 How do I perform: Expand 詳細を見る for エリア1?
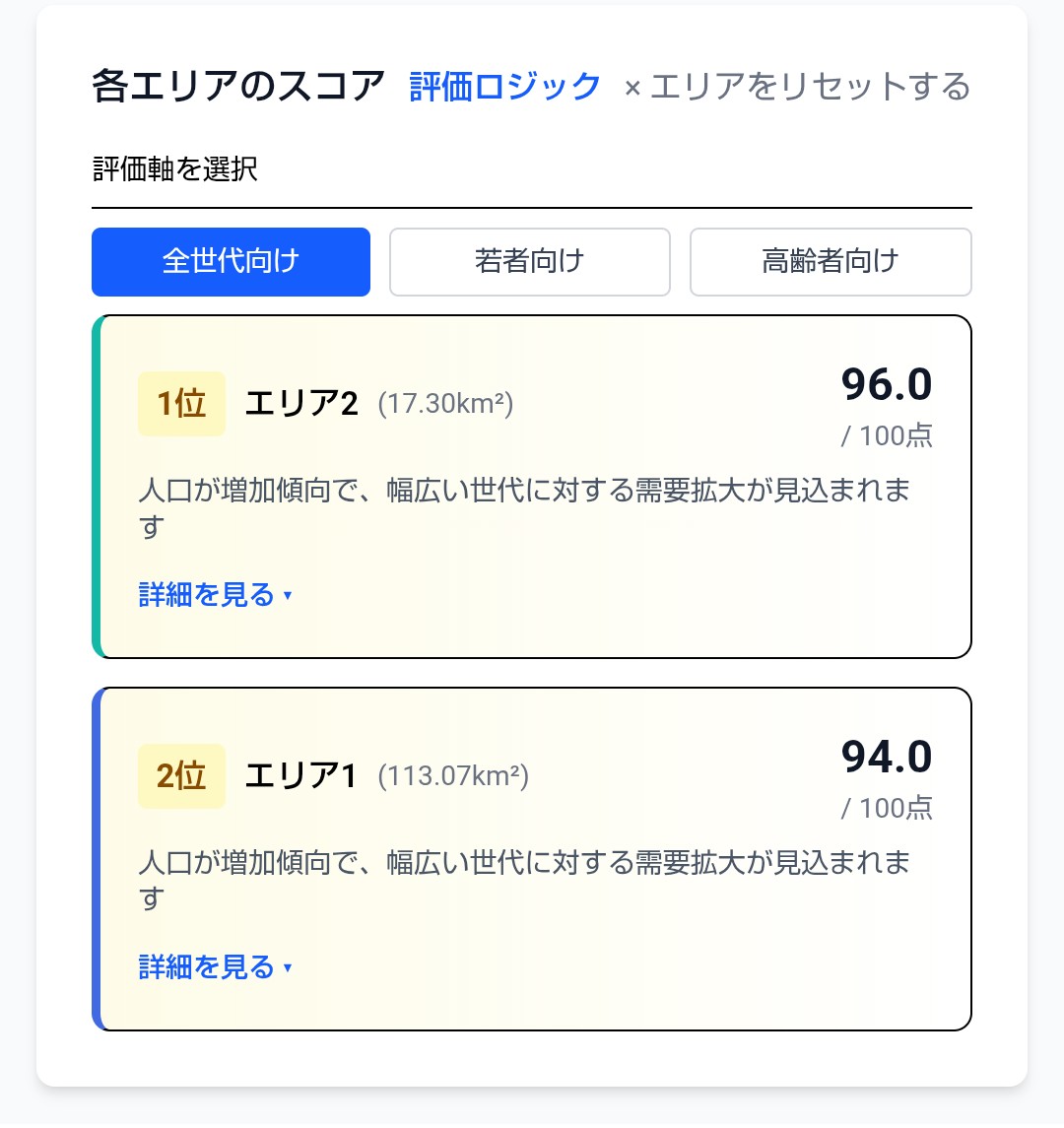point(207,967)
